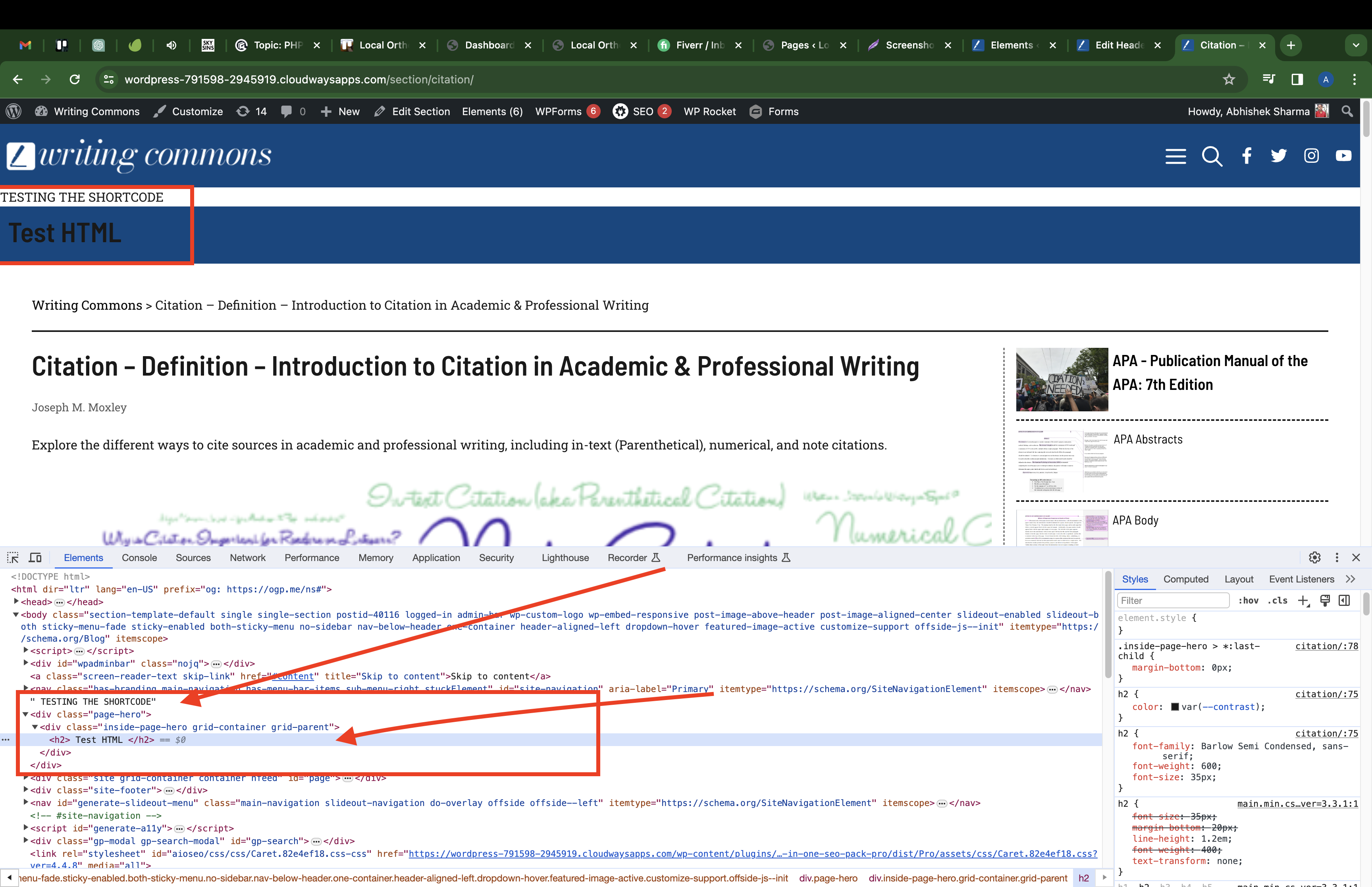
Task: Close the Topic: PHP tab
Action: (317, 45)
